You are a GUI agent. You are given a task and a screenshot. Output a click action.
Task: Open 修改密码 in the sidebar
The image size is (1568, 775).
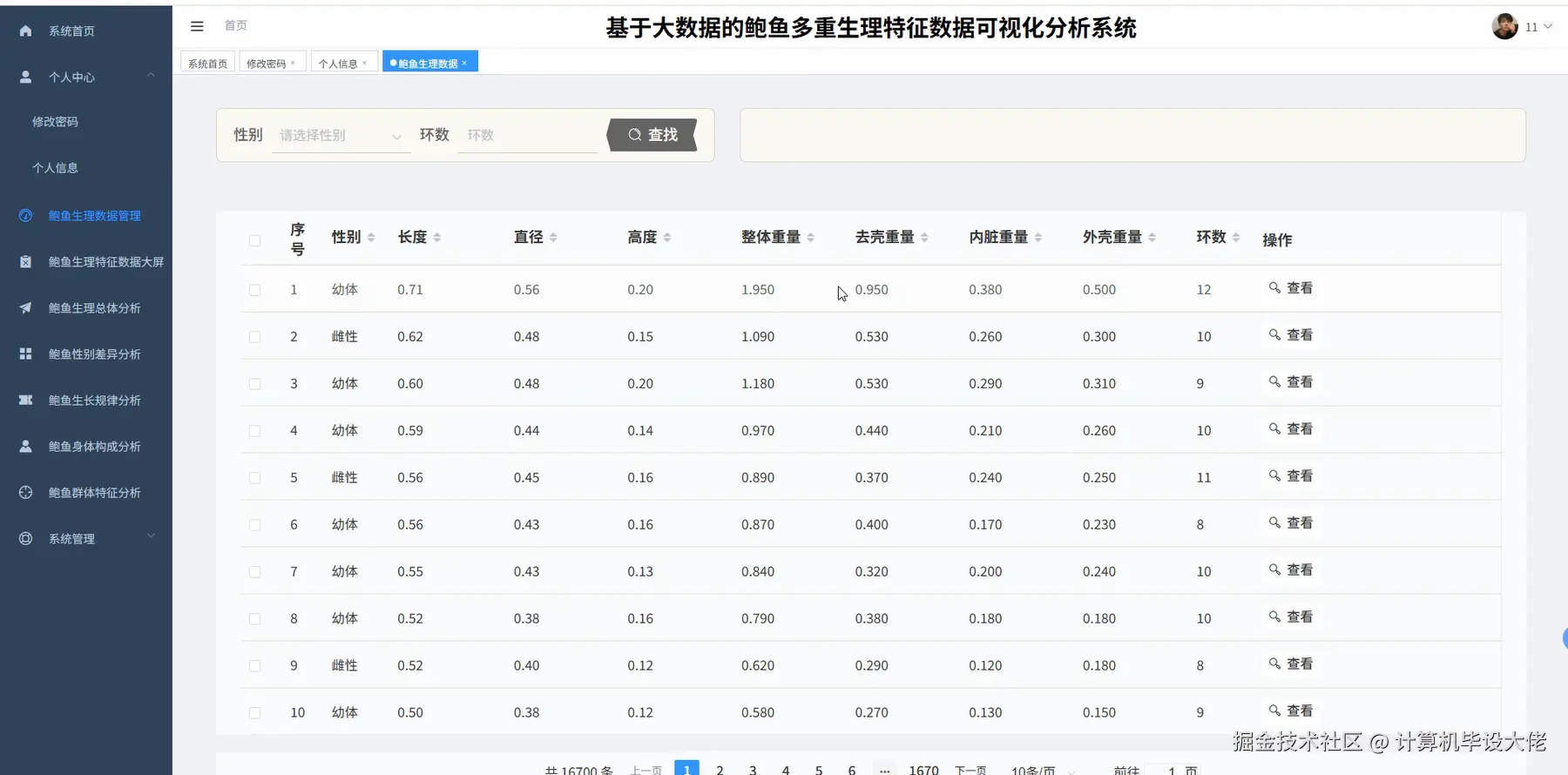pos(55,122)
